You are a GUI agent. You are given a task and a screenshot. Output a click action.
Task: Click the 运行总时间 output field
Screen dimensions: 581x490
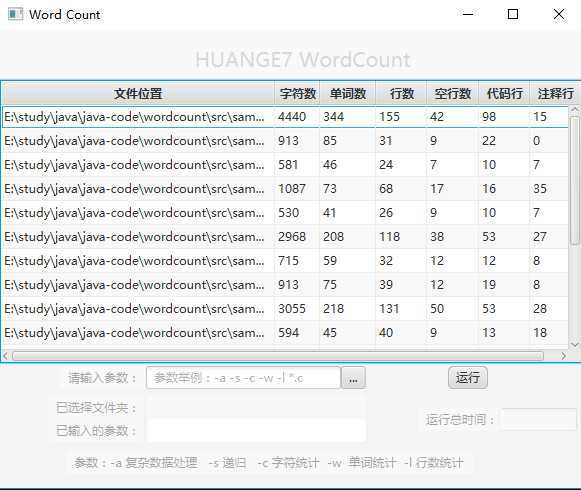click(538, 420)
